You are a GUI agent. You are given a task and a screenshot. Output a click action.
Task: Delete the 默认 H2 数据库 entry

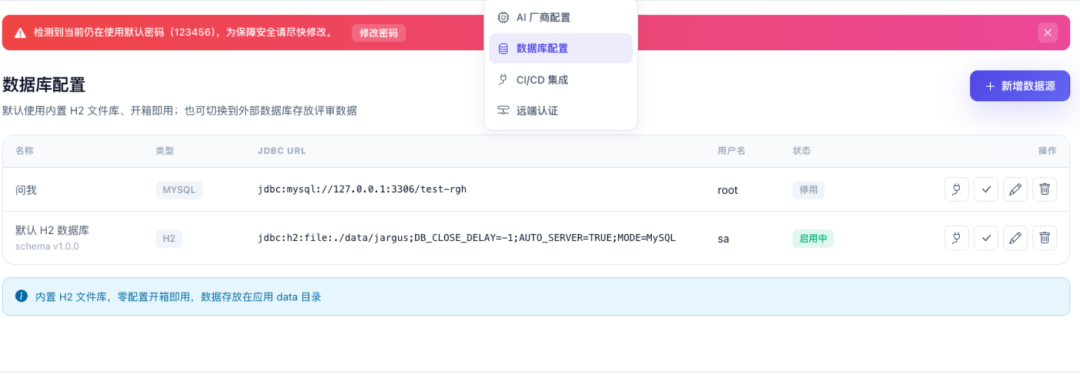[1044, 238]
